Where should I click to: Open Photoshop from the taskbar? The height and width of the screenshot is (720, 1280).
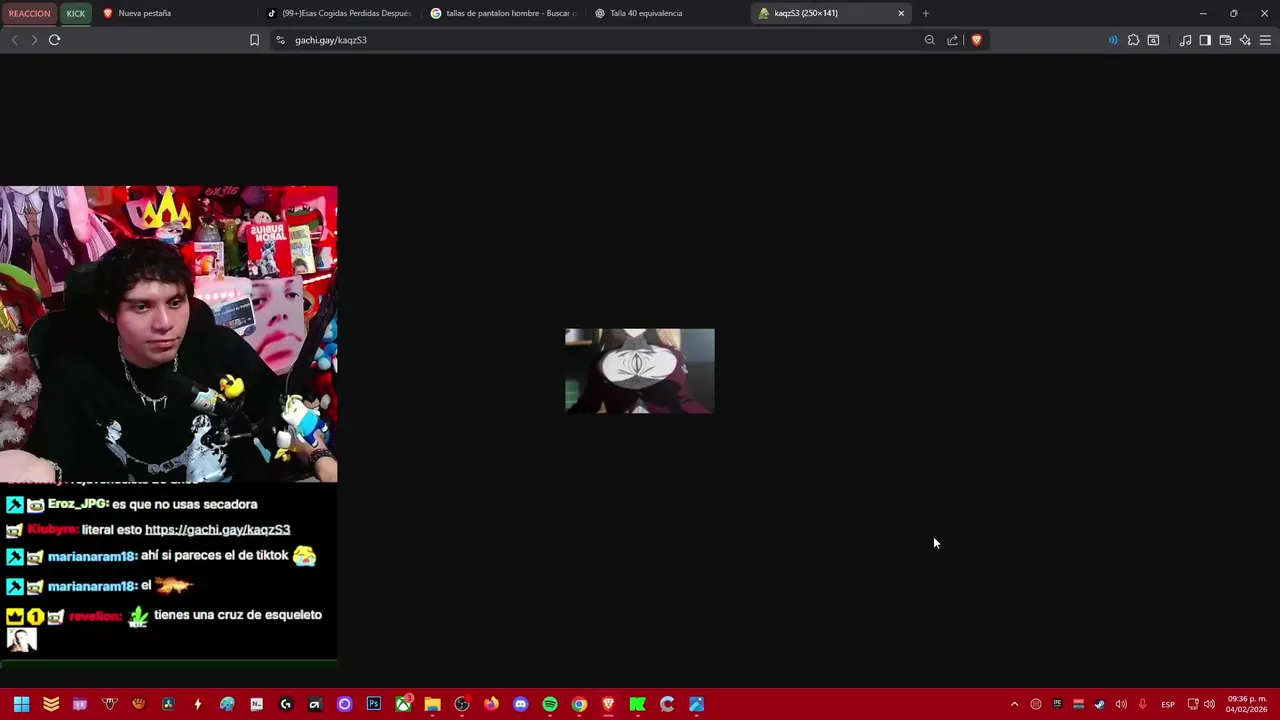373,704
